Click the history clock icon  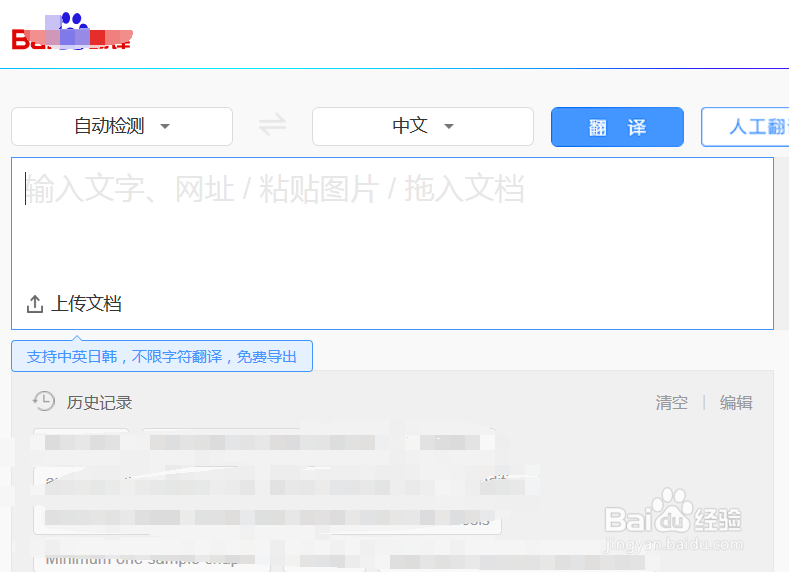[x=44, y=401]
